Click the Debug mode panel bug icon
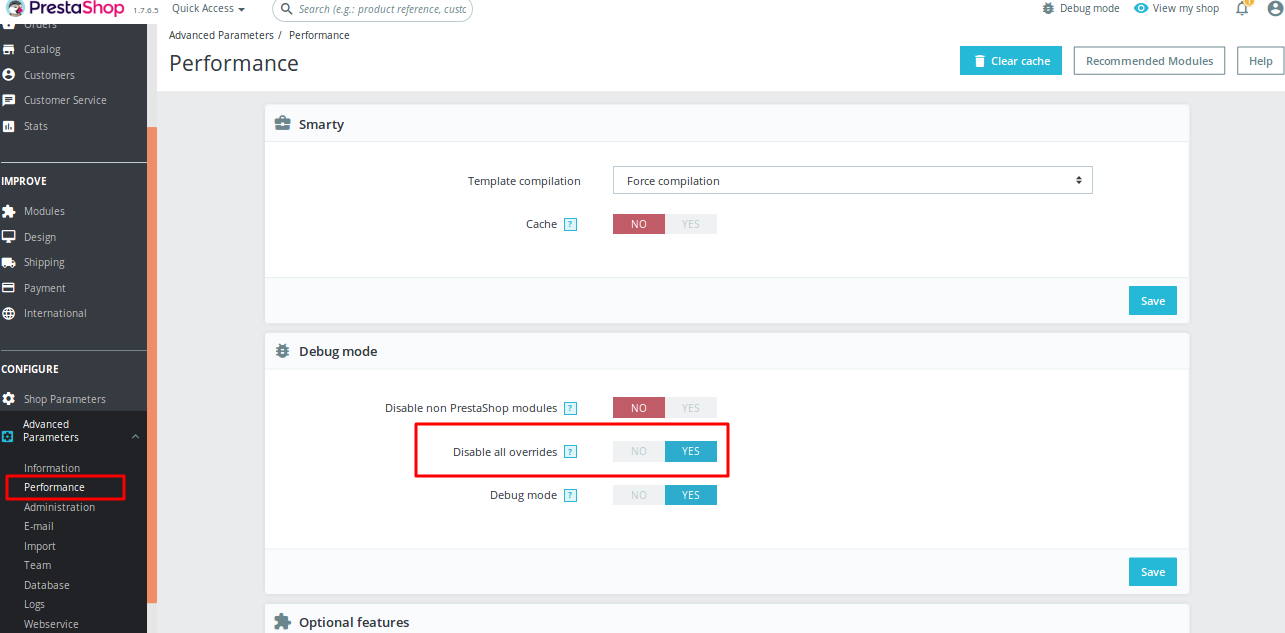The image size is (1285, 633). pos(283,351)
